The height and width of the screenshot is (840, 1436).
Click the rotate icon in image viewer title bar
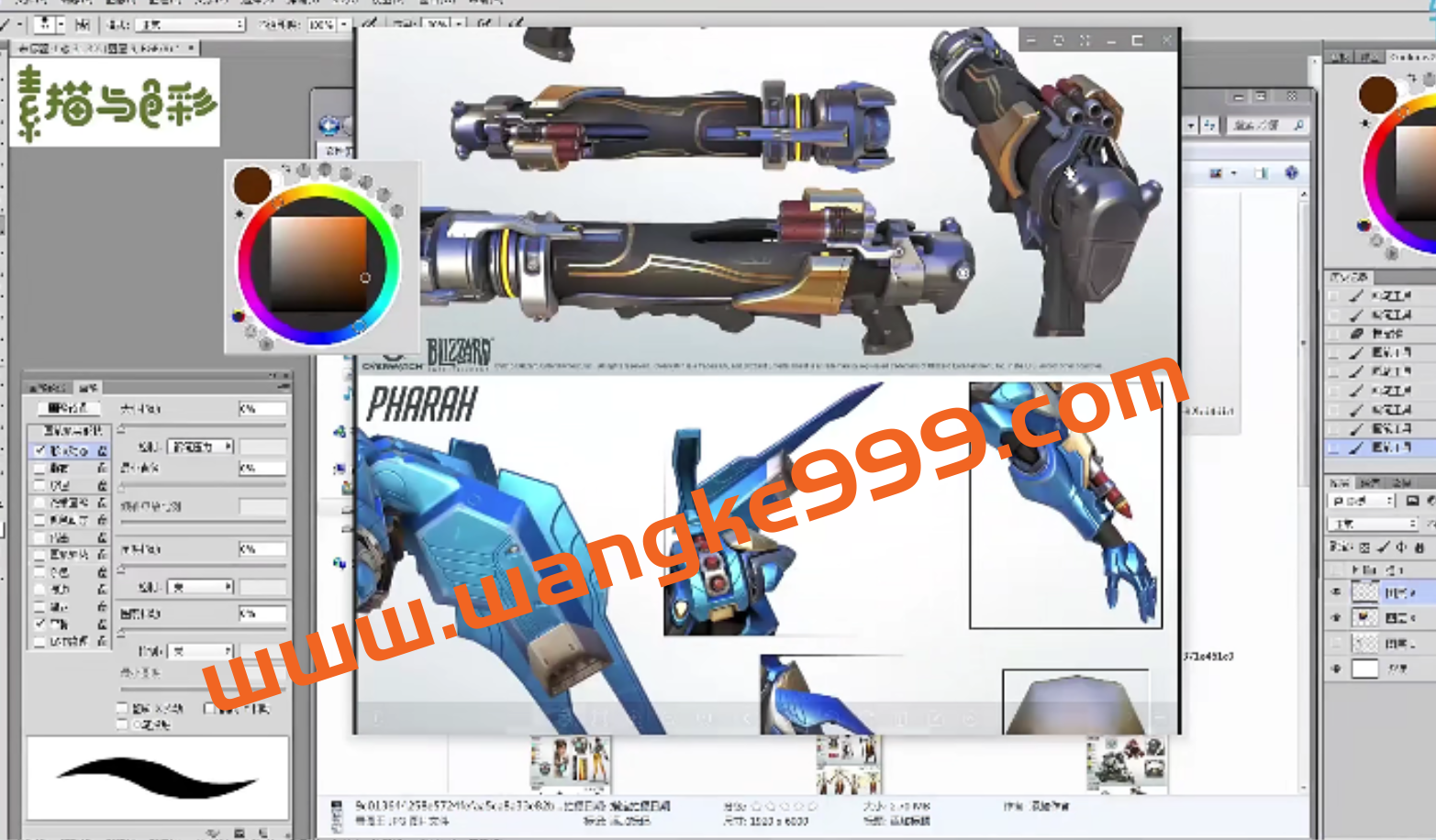1058,40
